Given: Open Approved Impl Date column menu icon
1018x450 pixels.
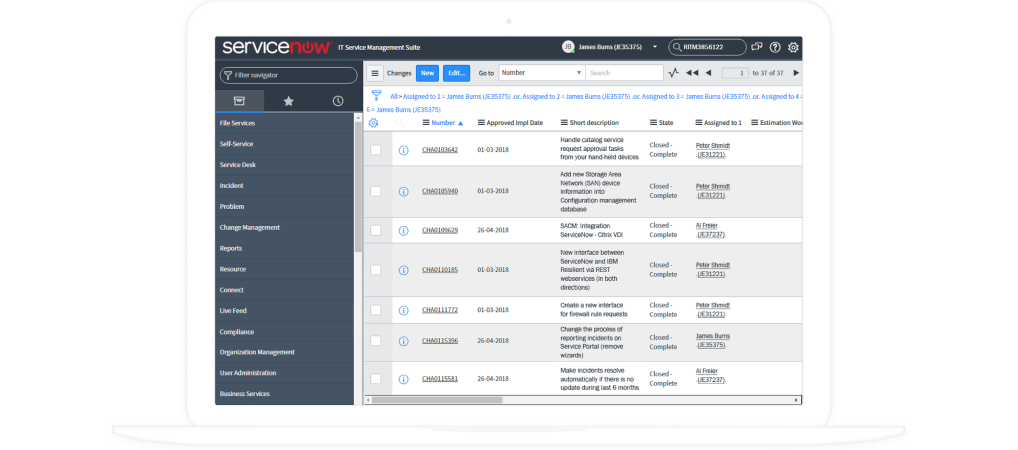Looking at the screenshot, I should click(481, 123).
